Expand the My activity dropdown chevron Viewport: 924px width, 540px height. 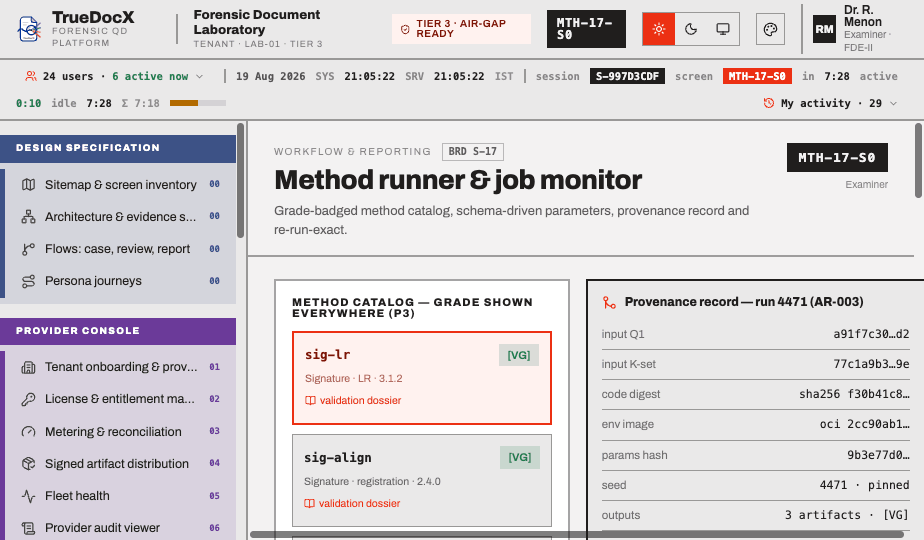point(893,104)
